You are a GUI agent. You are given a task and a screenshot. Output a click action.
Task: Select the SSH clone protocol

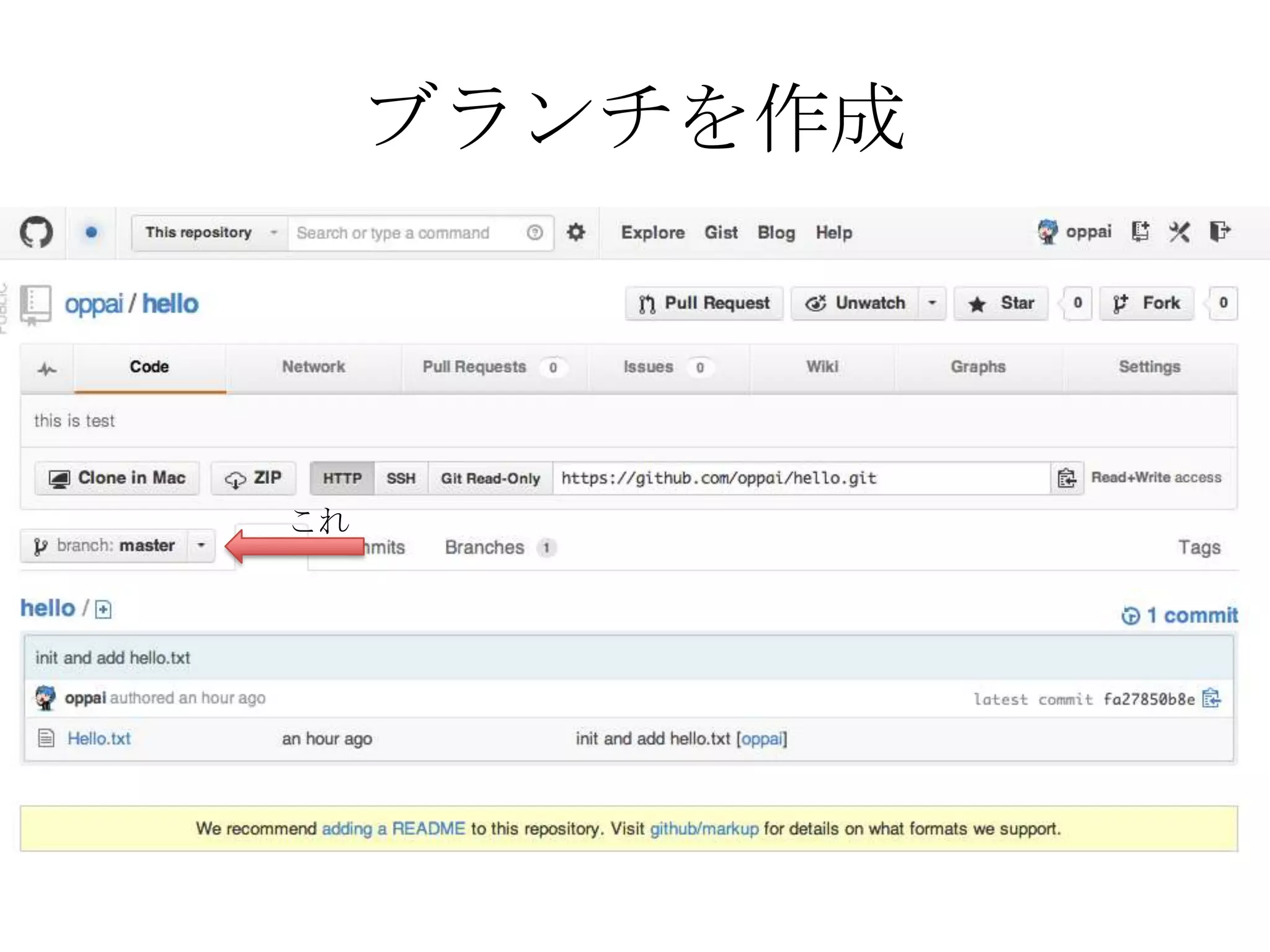(x=401, y=478)
